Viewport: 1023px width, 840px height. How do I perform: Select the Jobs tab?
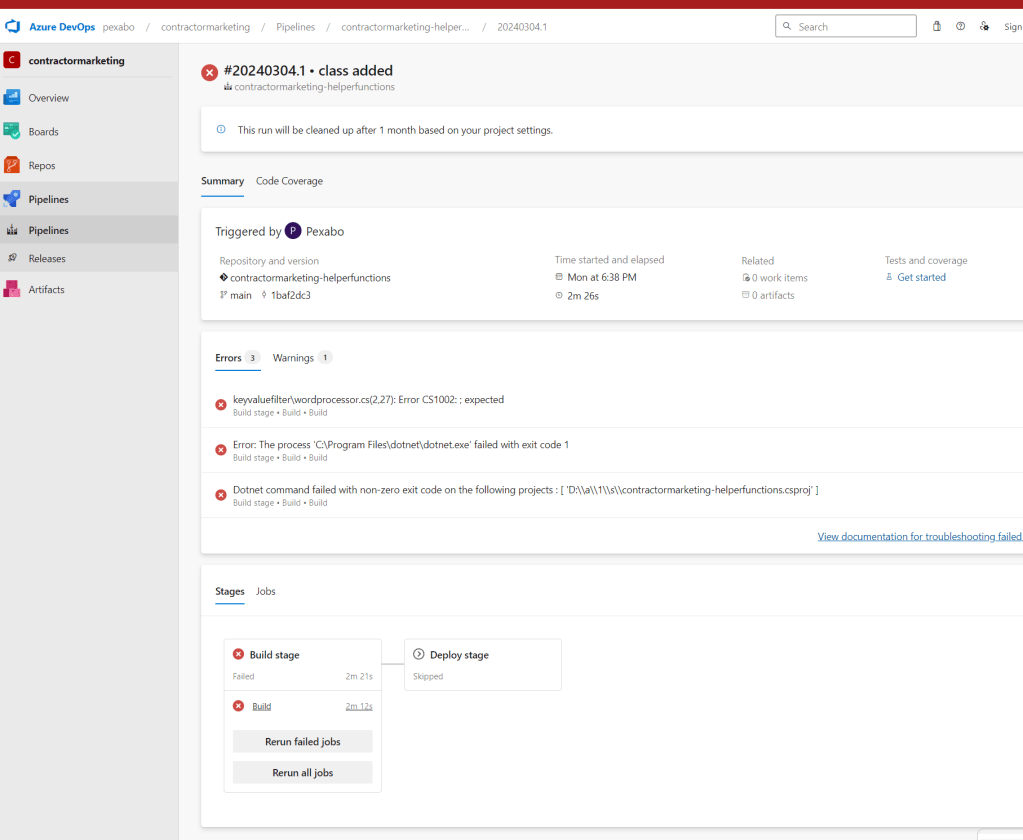pos(266,592)
